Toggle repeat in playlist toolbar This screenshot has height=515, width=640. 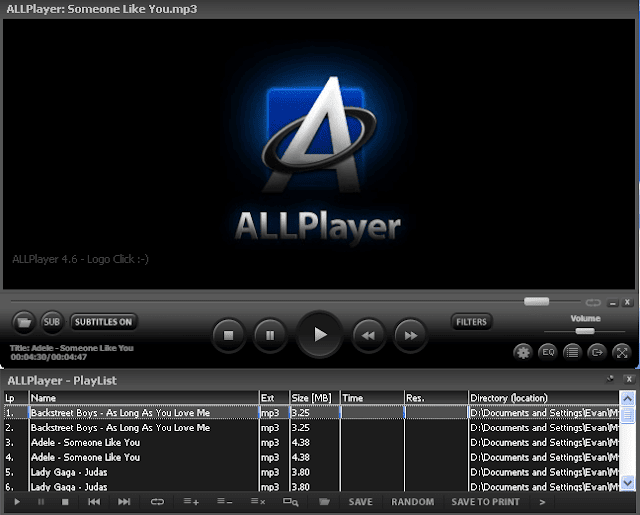point(157,502)
